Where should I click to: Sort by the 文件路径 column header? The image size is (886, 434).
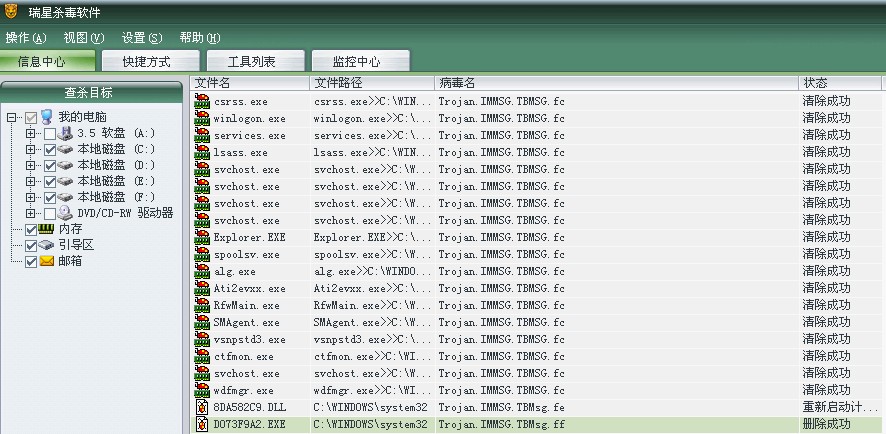(x=372, y=83)
